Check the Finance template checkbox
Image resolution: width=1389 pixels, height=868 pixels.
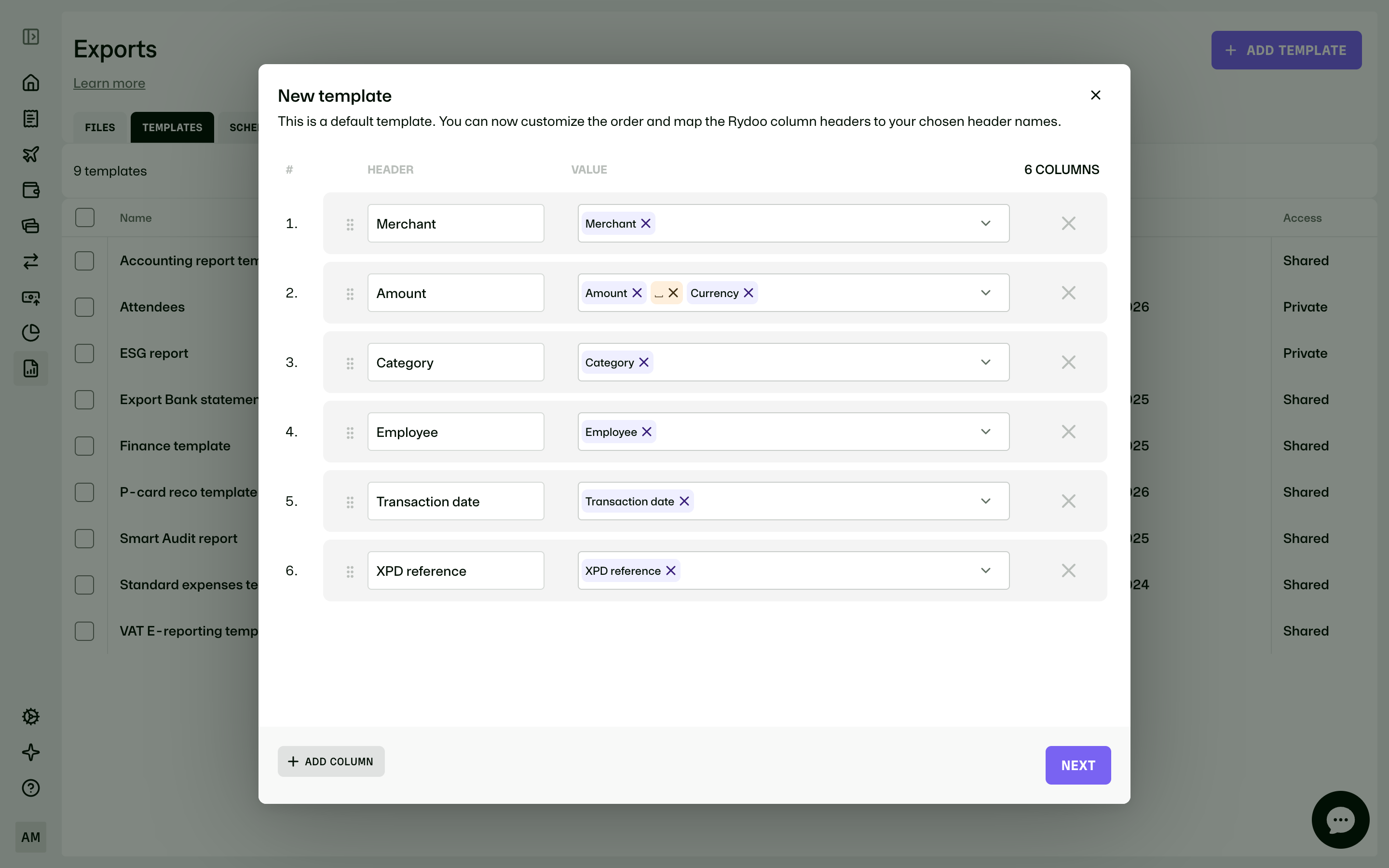tap(84, 446)
